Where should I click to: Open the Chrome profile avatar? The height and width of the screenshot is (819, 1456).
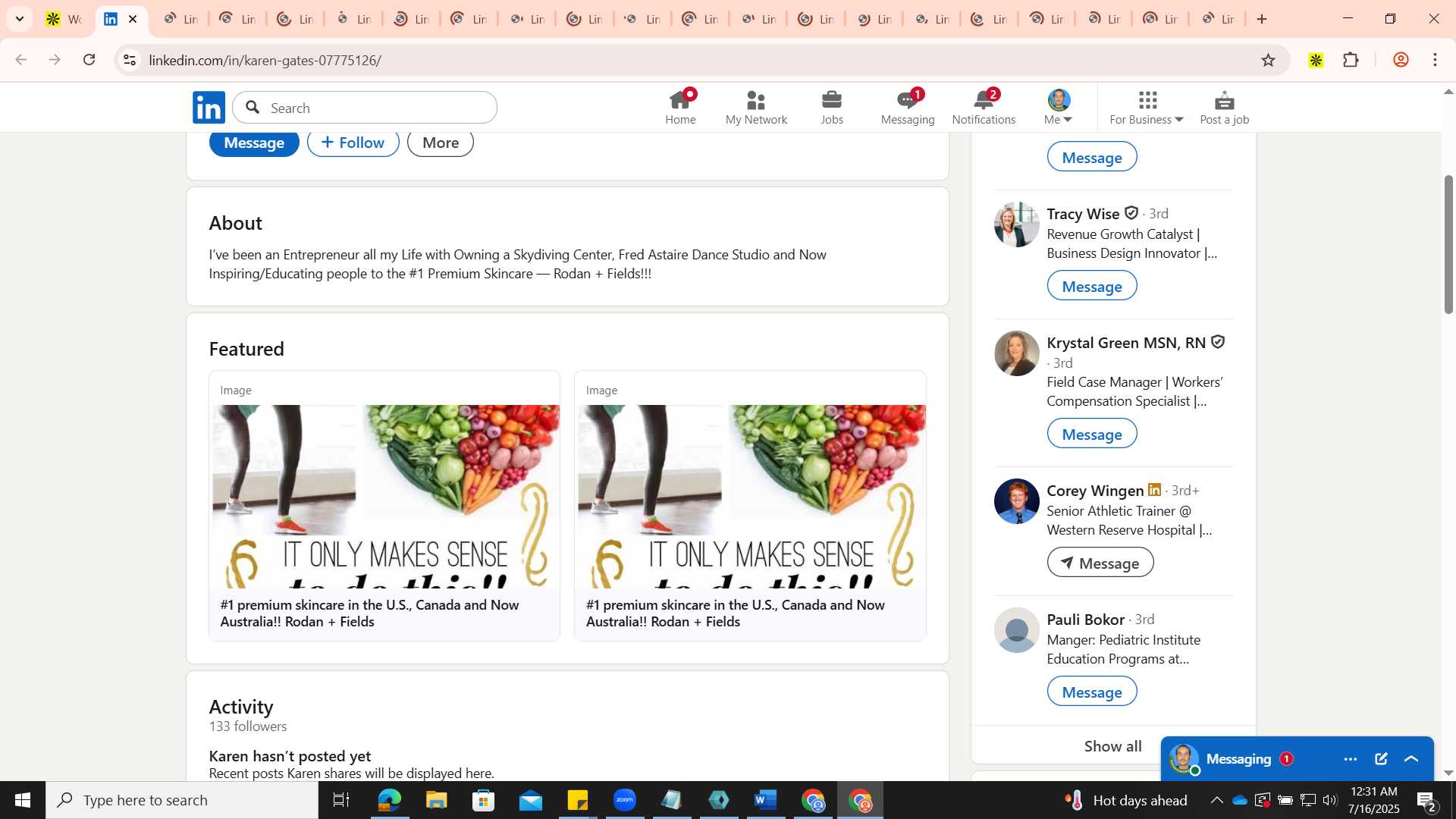pos(1401,60)
